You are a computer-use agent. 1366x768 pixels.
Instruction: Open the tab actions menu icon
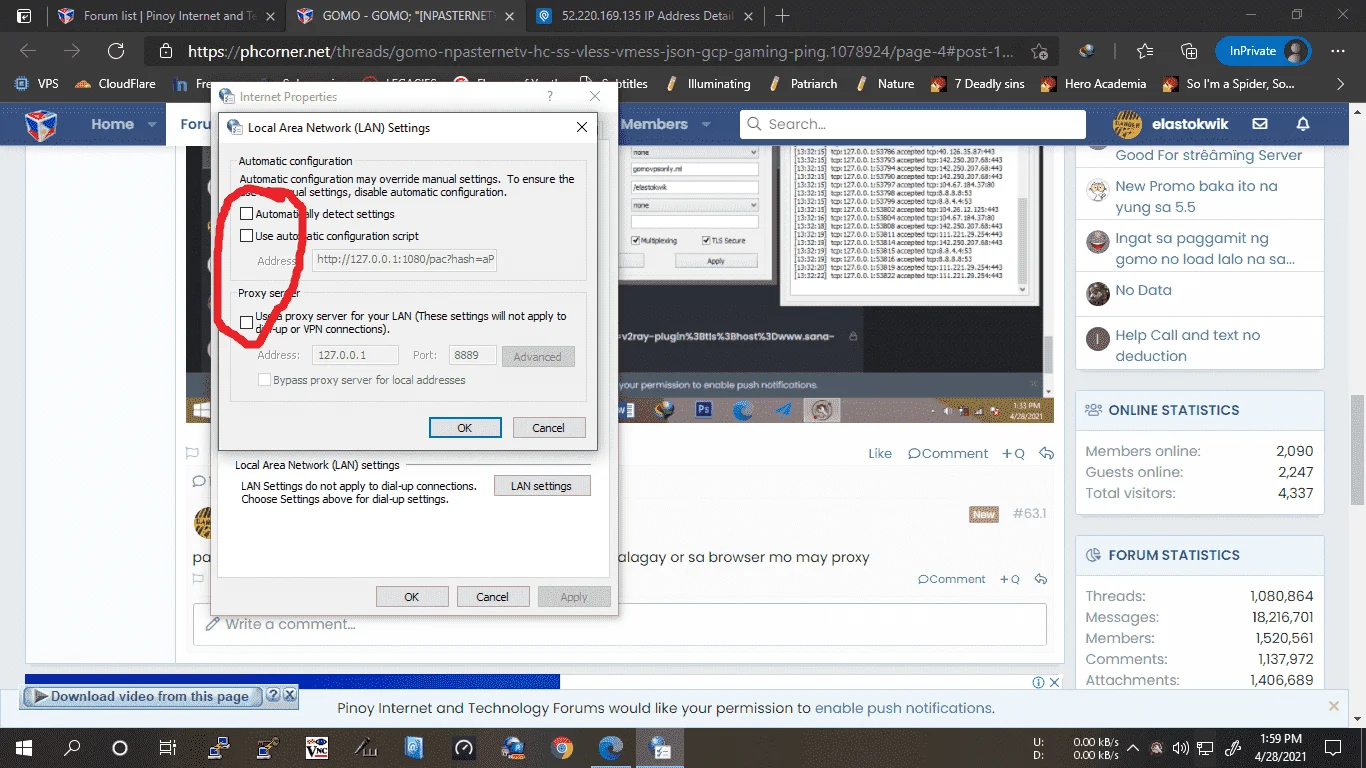click(x=24, y=16)
